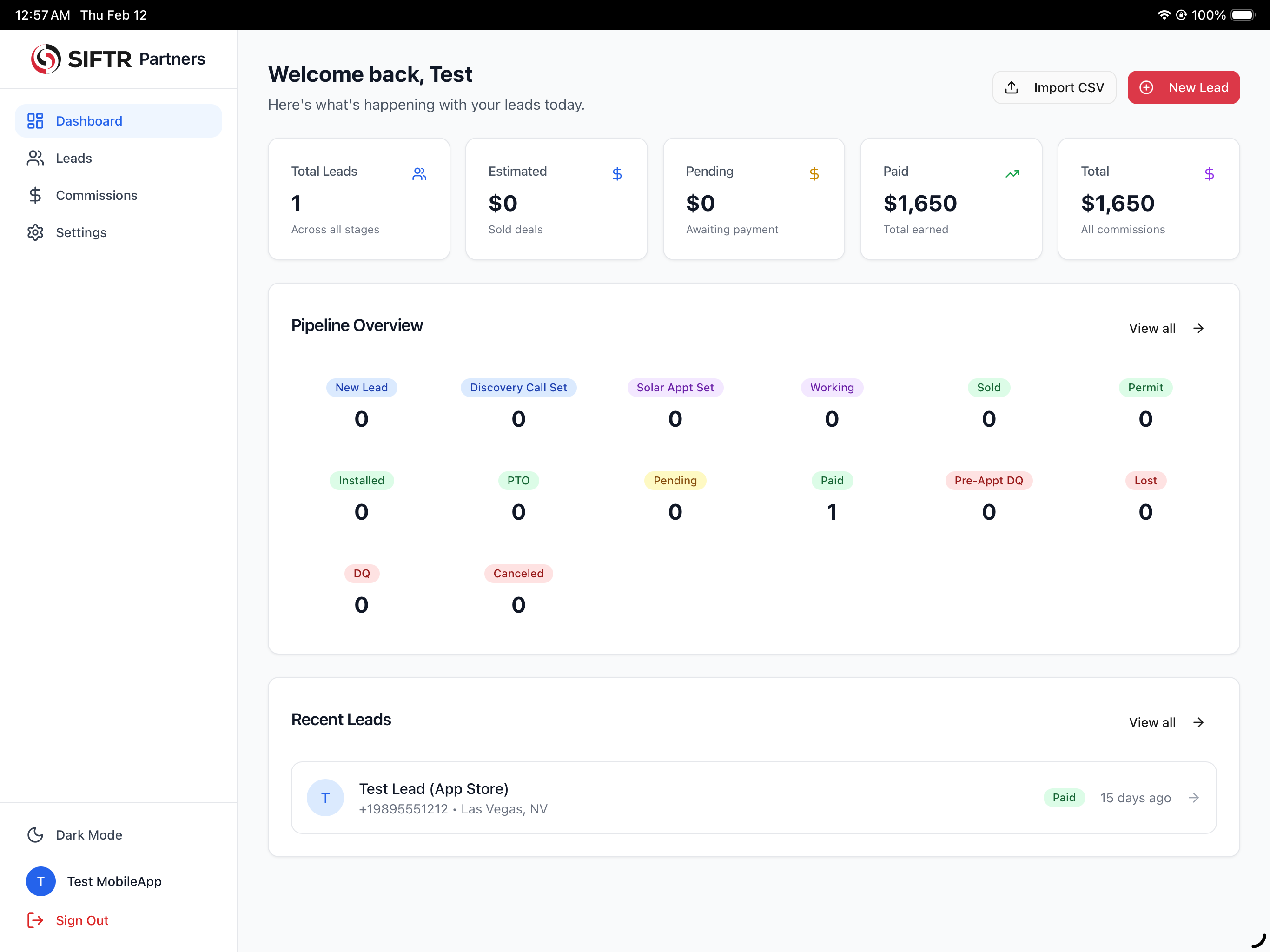Click the plus circle icon on New Lead
Screen dimensions: 1270x952
(x=1146, y=87)
